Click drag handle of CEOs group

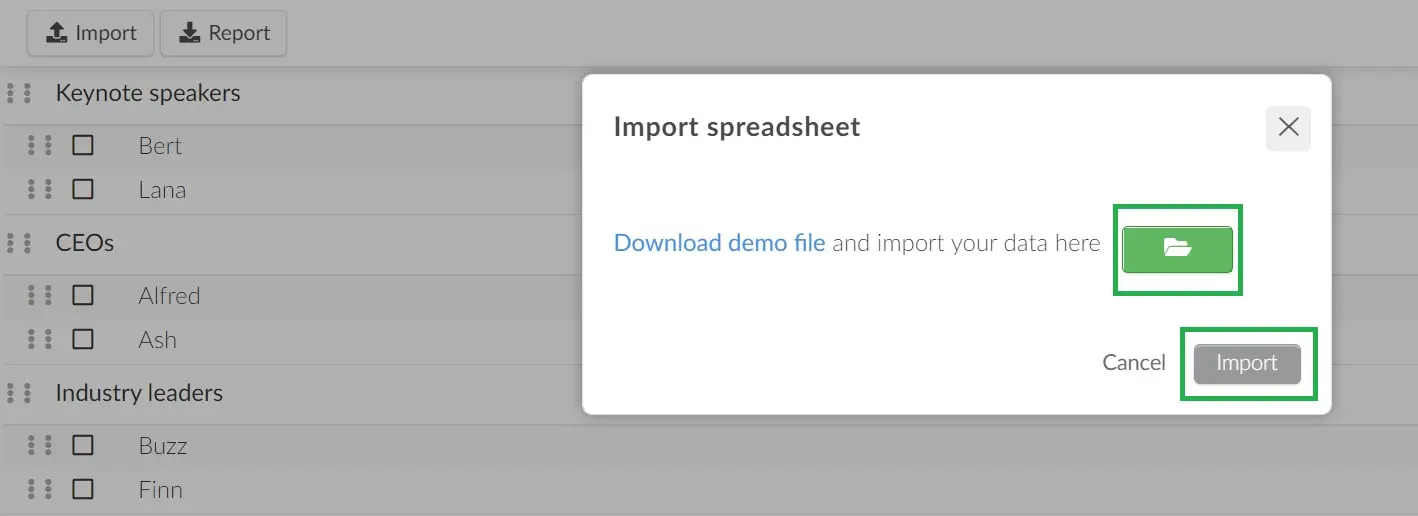[x=19, y=243]
